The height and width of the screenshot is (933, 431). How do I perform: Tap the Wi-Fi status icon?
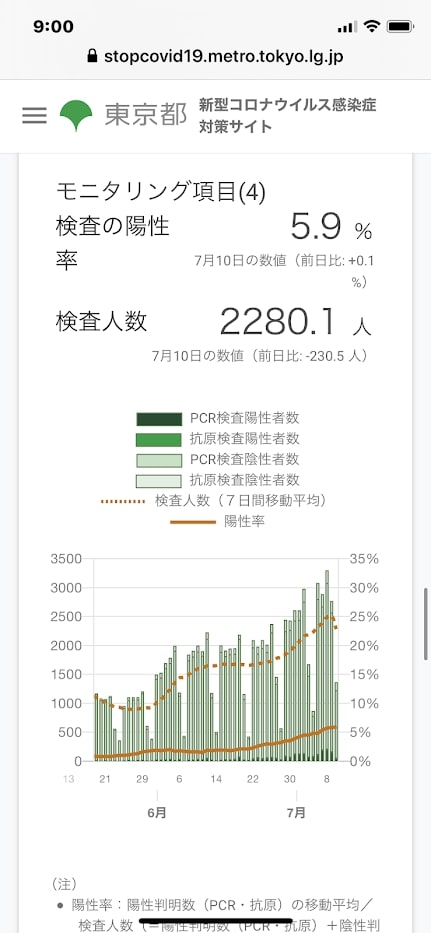[x=373, y=26]
